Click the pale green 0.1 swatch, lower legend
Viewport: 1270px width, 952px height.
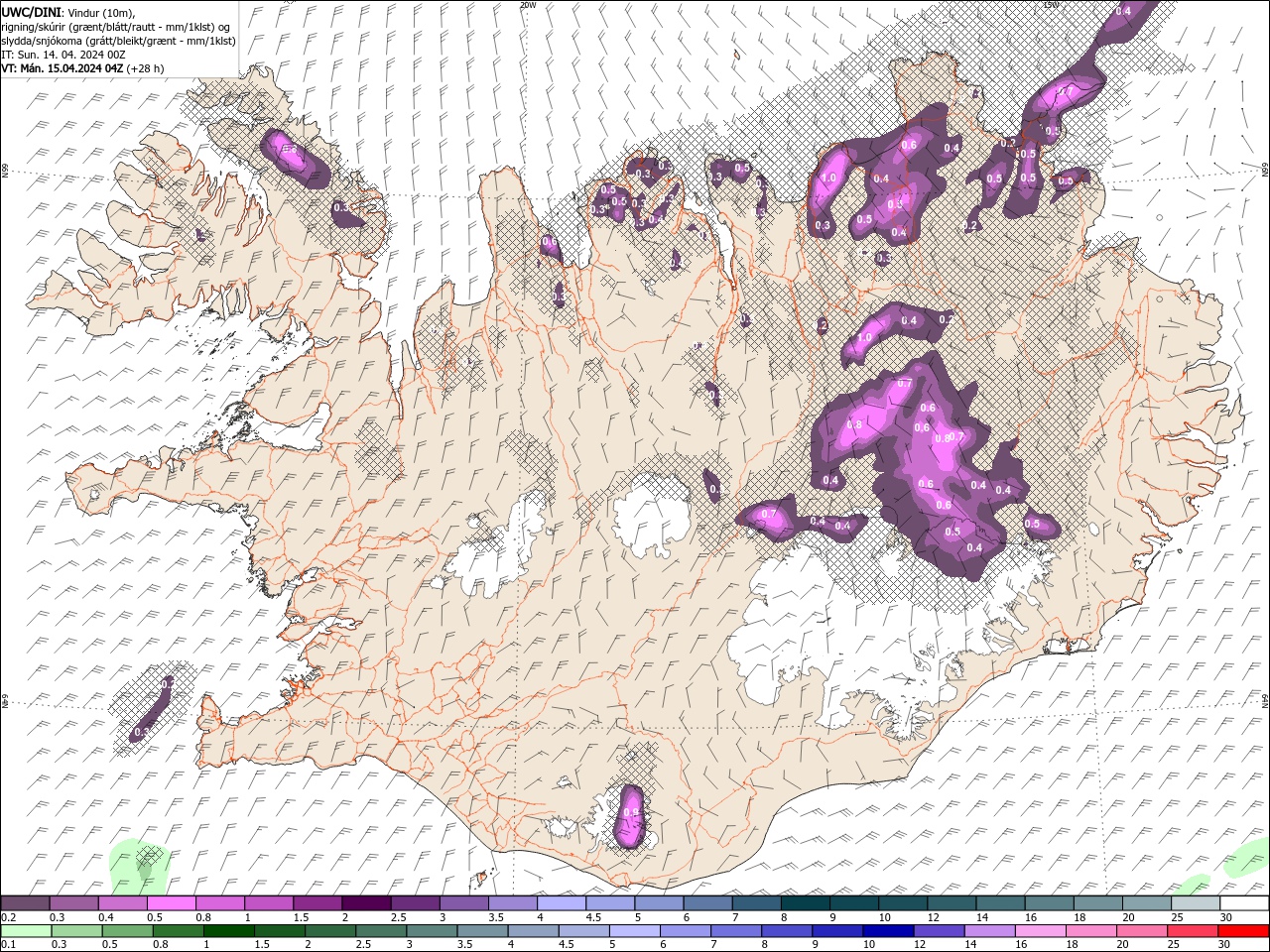[26, 931]
